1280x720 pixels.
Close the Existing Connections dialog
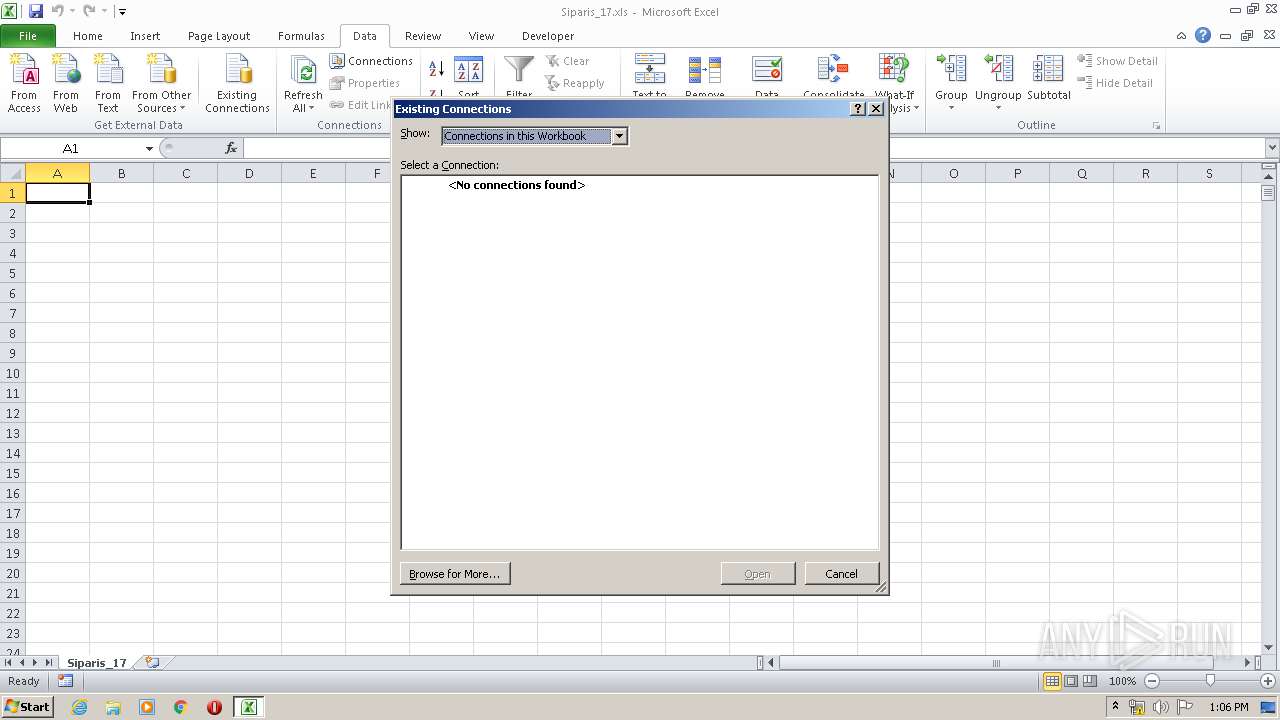click(876, 109)
